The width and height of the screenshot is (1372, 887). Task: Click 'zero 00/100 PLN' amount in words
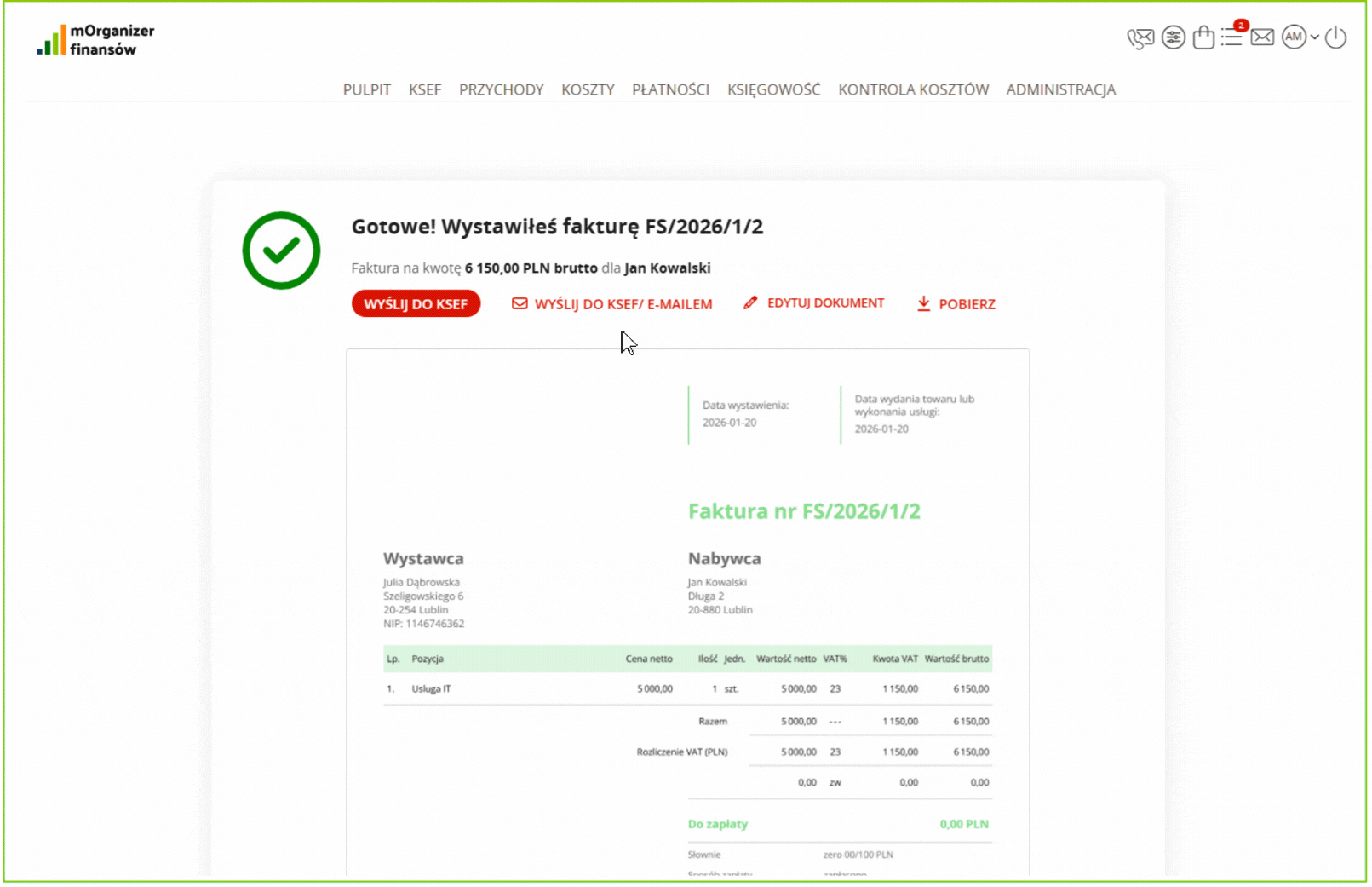(858, 855)
